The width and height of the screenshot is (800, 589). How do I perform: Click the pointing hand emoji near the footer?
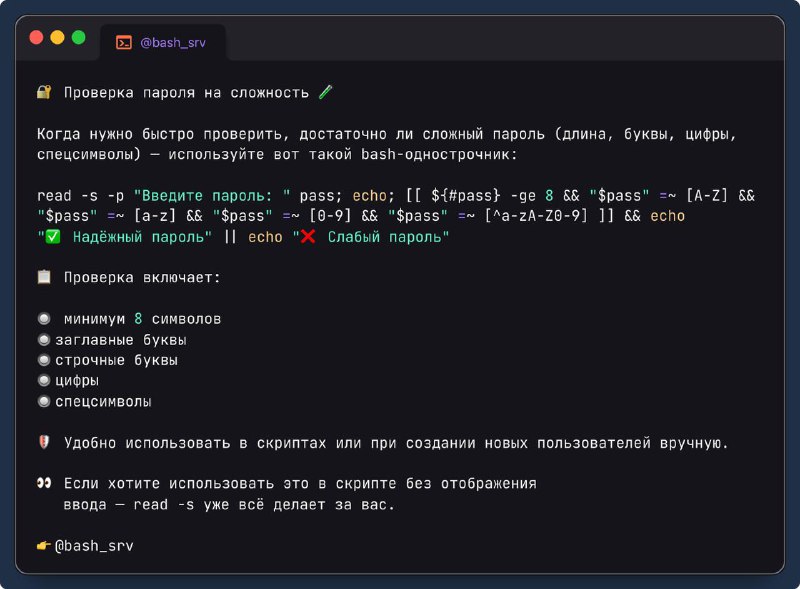click(x=44, y=546)
